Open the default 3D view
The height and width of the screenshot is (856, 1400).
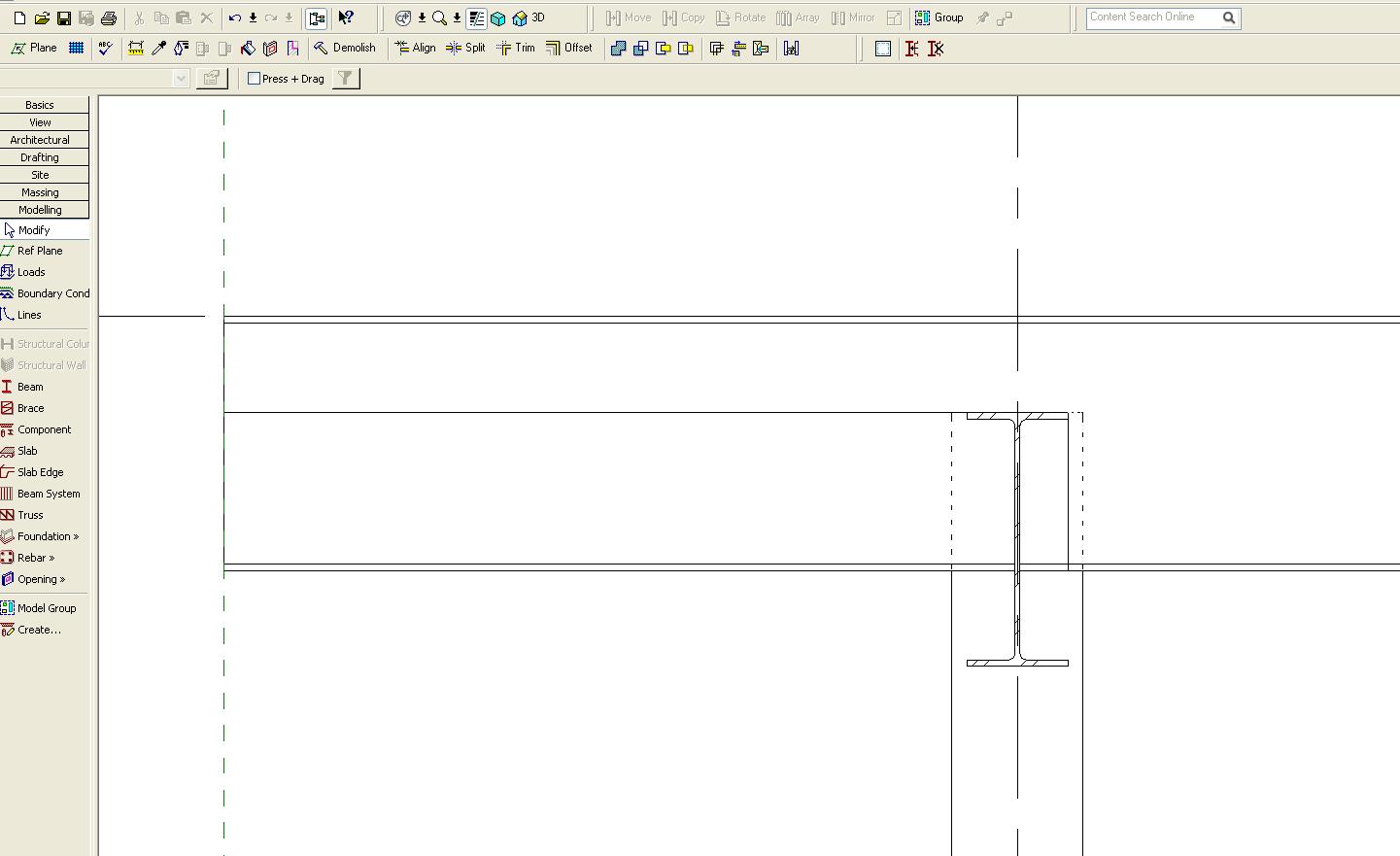click(x=529, y=18)
